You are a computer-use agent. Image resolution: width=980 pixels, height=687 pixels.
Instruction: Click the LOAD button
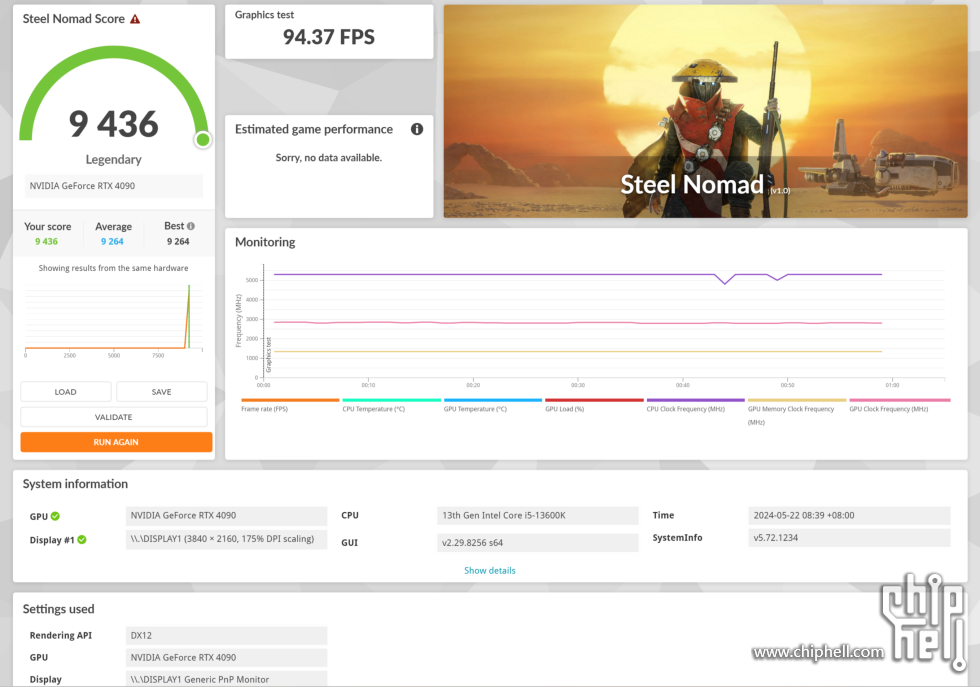click(66, 392)
